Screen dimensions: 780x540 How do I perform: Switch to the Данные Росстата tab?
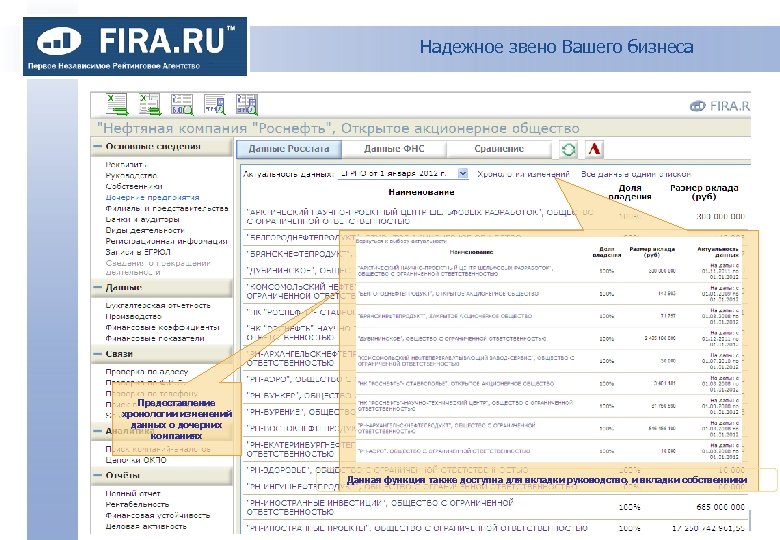click(289, 149)
